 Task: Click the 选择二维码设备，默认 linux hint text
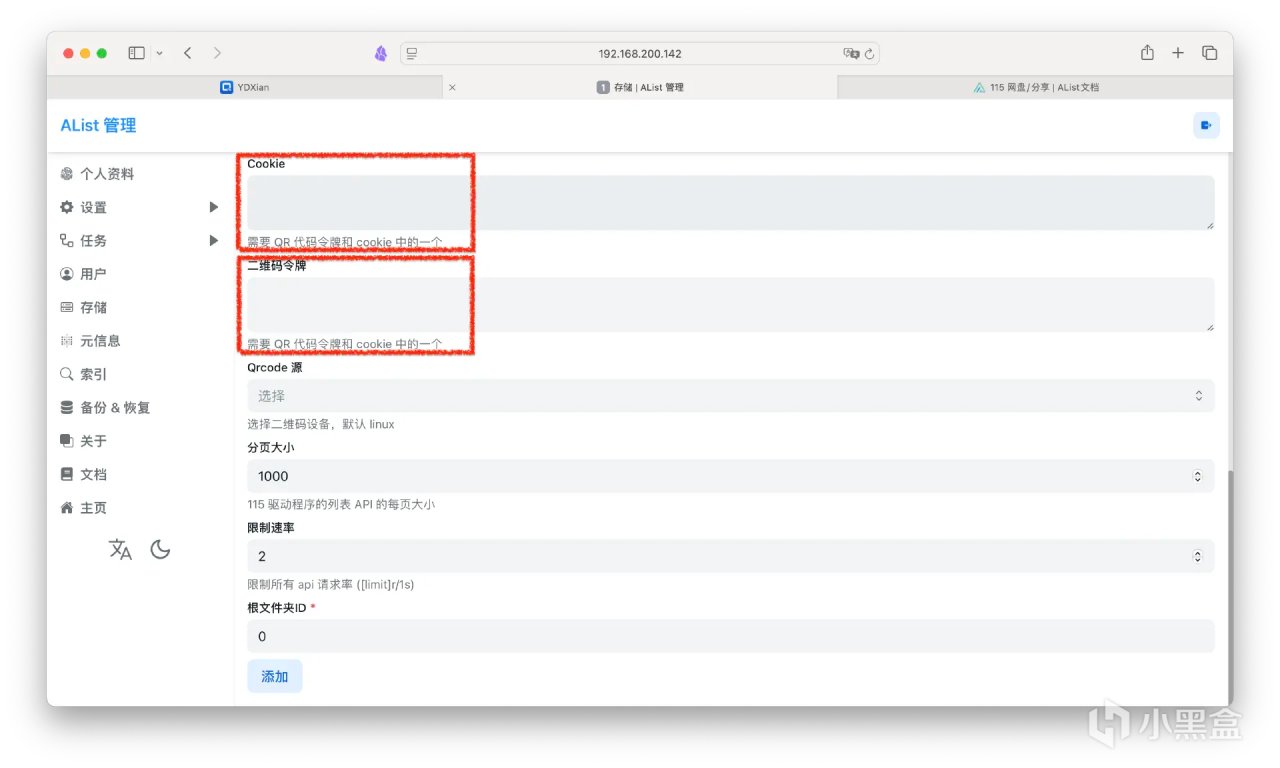(321, 424)
